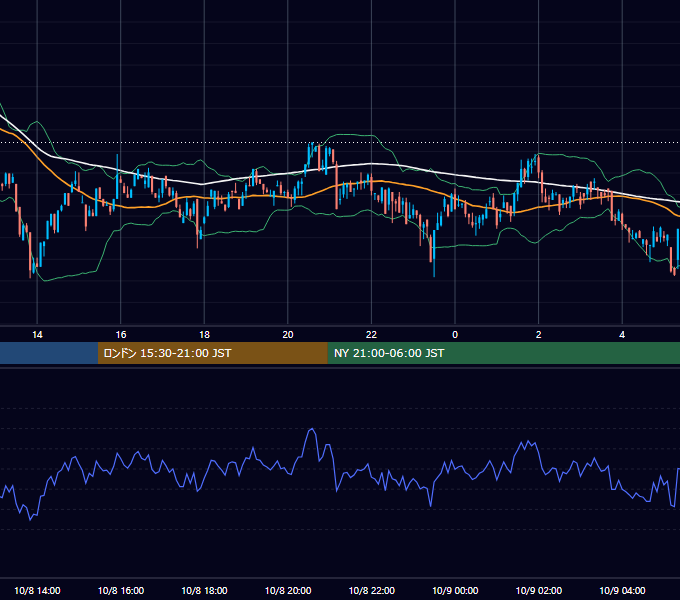Click the 10/8 14:00 time label

click(37, 591)
